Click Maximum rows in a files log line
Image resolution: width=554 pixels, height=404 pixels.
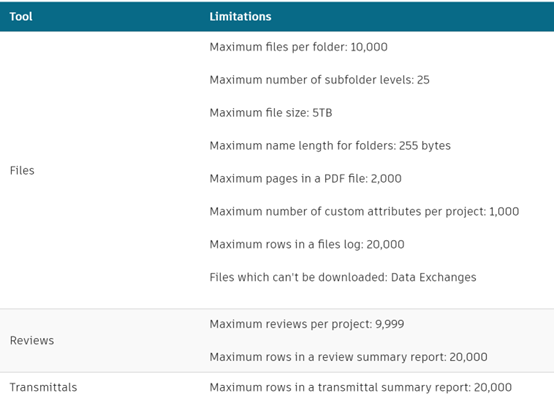[x=307, y=244]
